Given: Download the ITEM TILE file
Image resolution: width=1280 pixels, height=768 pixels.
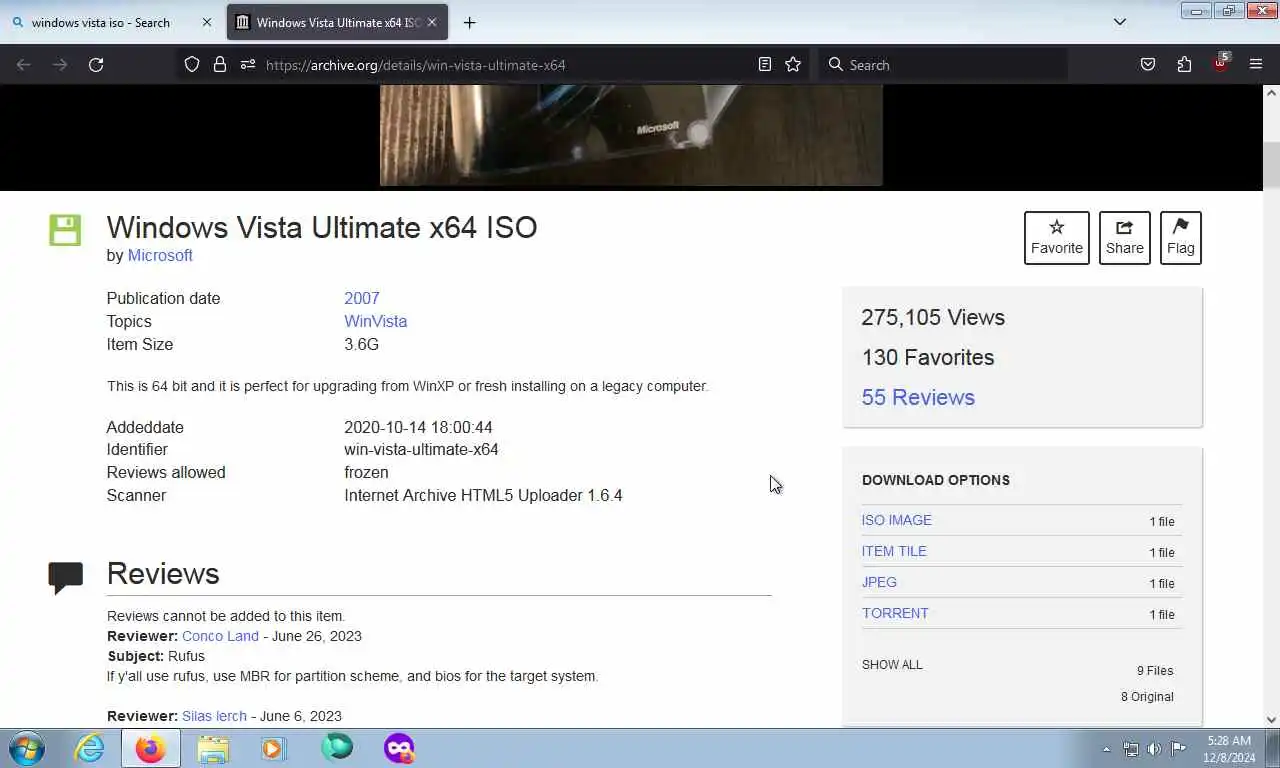Looking at the screenshot, I should pyautogui.click(x=894, y=551).
